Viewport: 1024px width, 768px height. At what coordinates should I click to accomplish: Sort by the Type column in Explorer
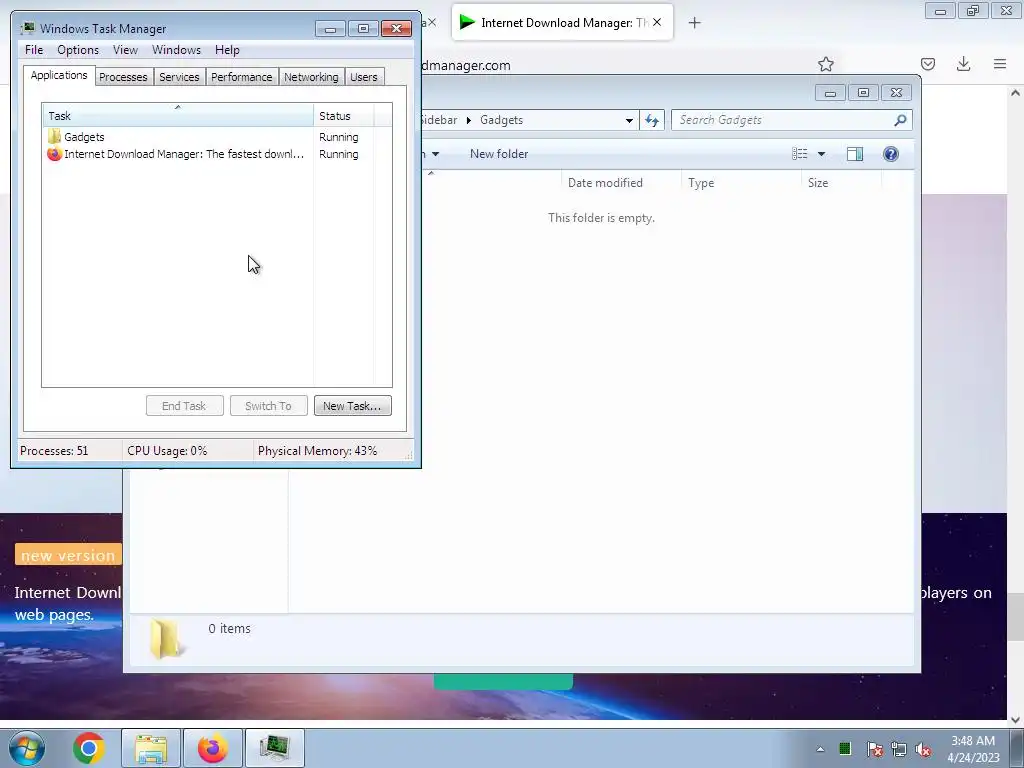[741, 183]
